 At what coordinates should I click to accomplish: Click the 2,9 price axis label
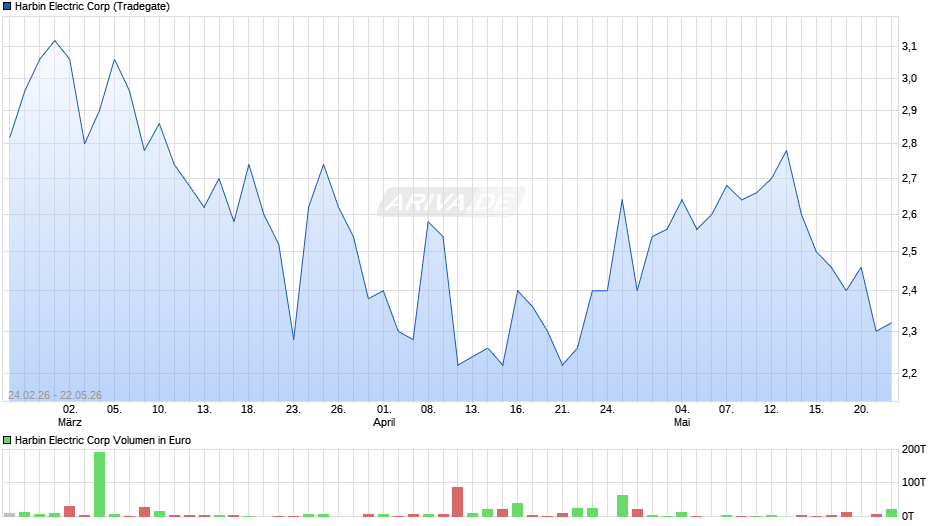909,110
